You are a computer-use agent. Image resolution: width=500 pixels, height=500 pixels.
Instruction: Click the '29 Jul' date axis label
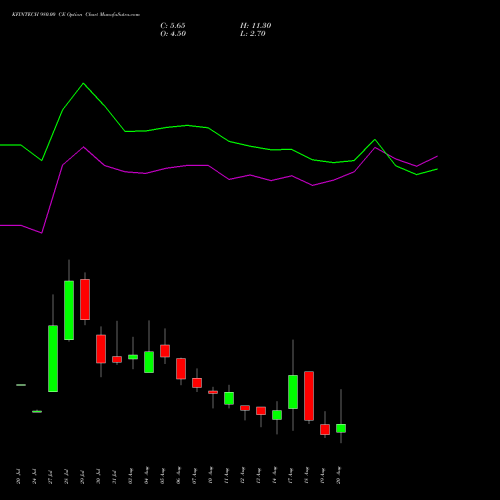pos(82,477)
